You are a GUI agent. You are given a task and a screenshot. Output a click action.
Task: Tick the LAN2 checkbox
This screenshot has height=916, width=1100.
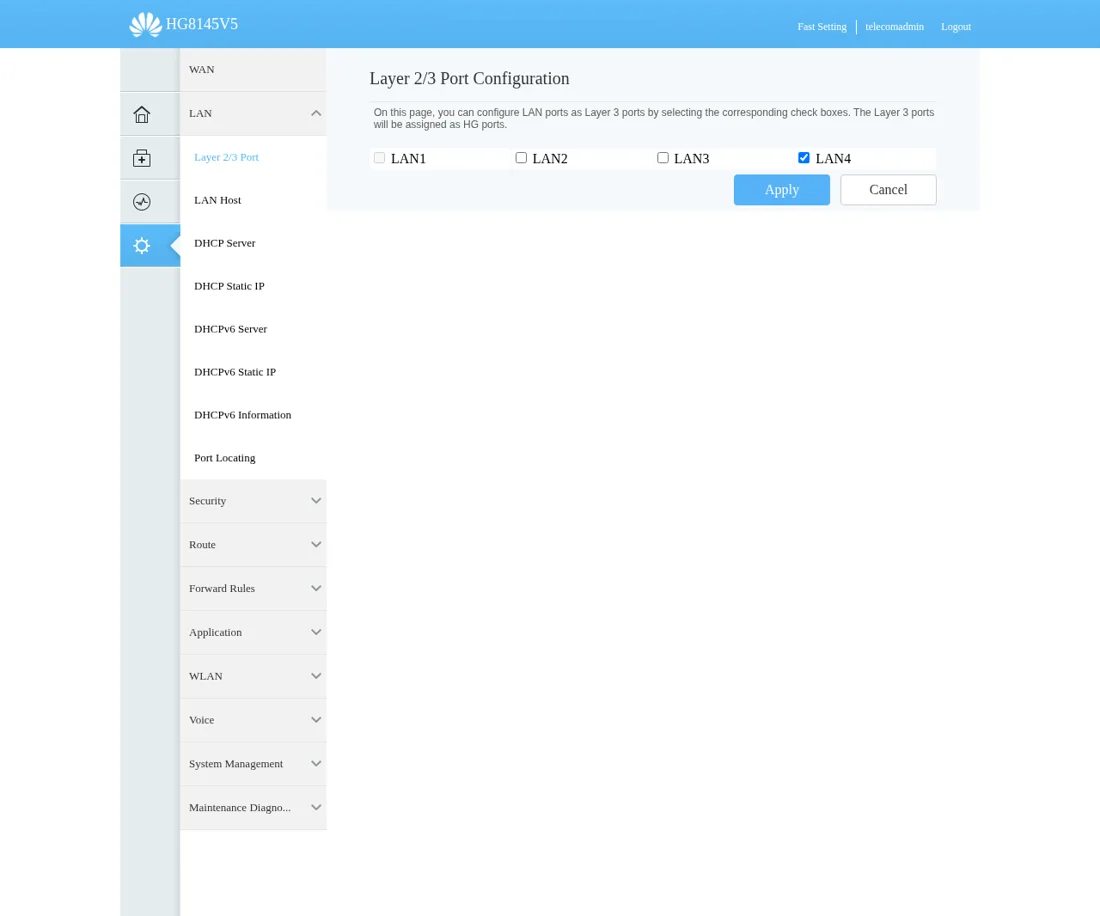[x=521, y=158]
